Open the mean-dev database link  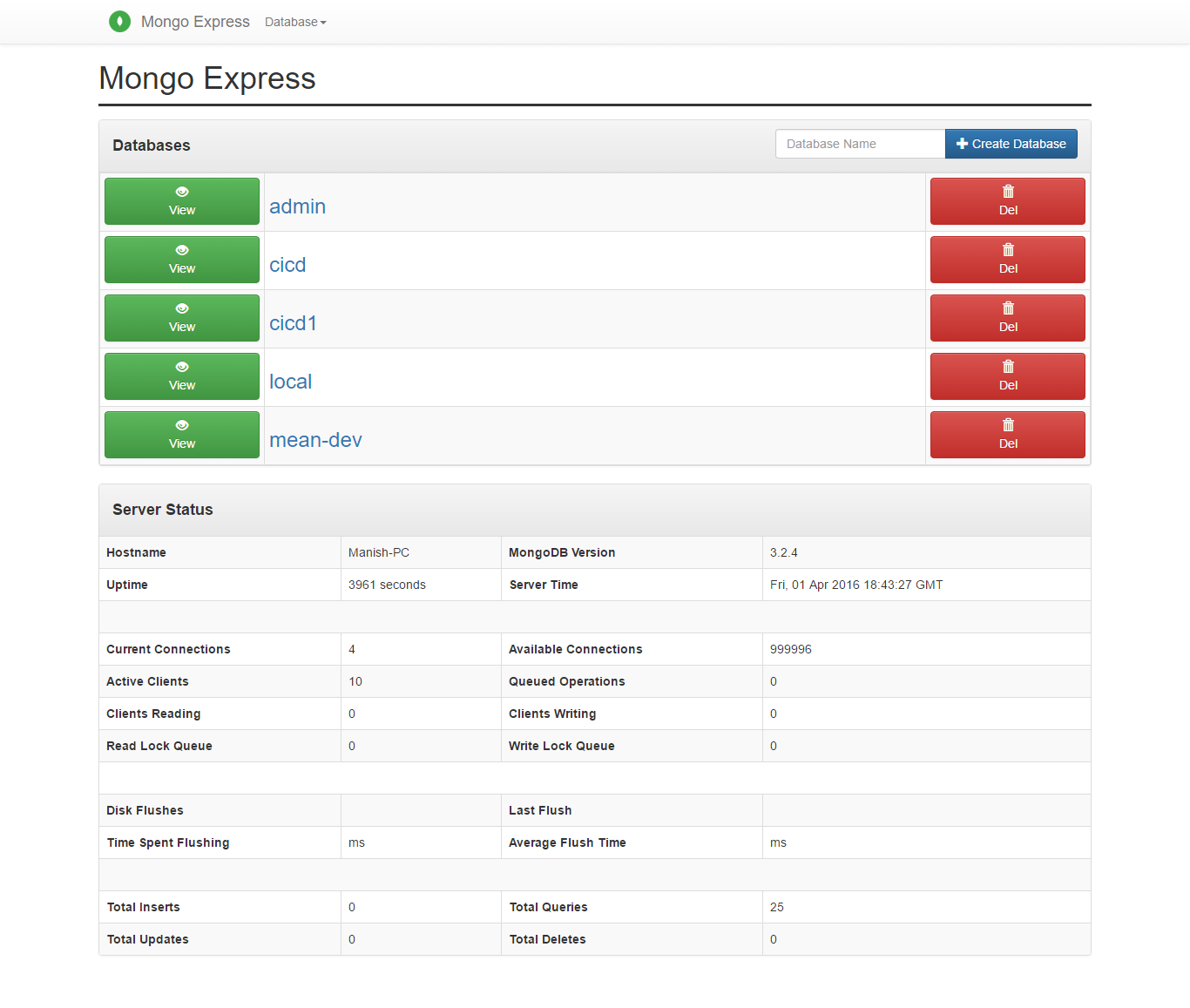(x=315, y=440)
